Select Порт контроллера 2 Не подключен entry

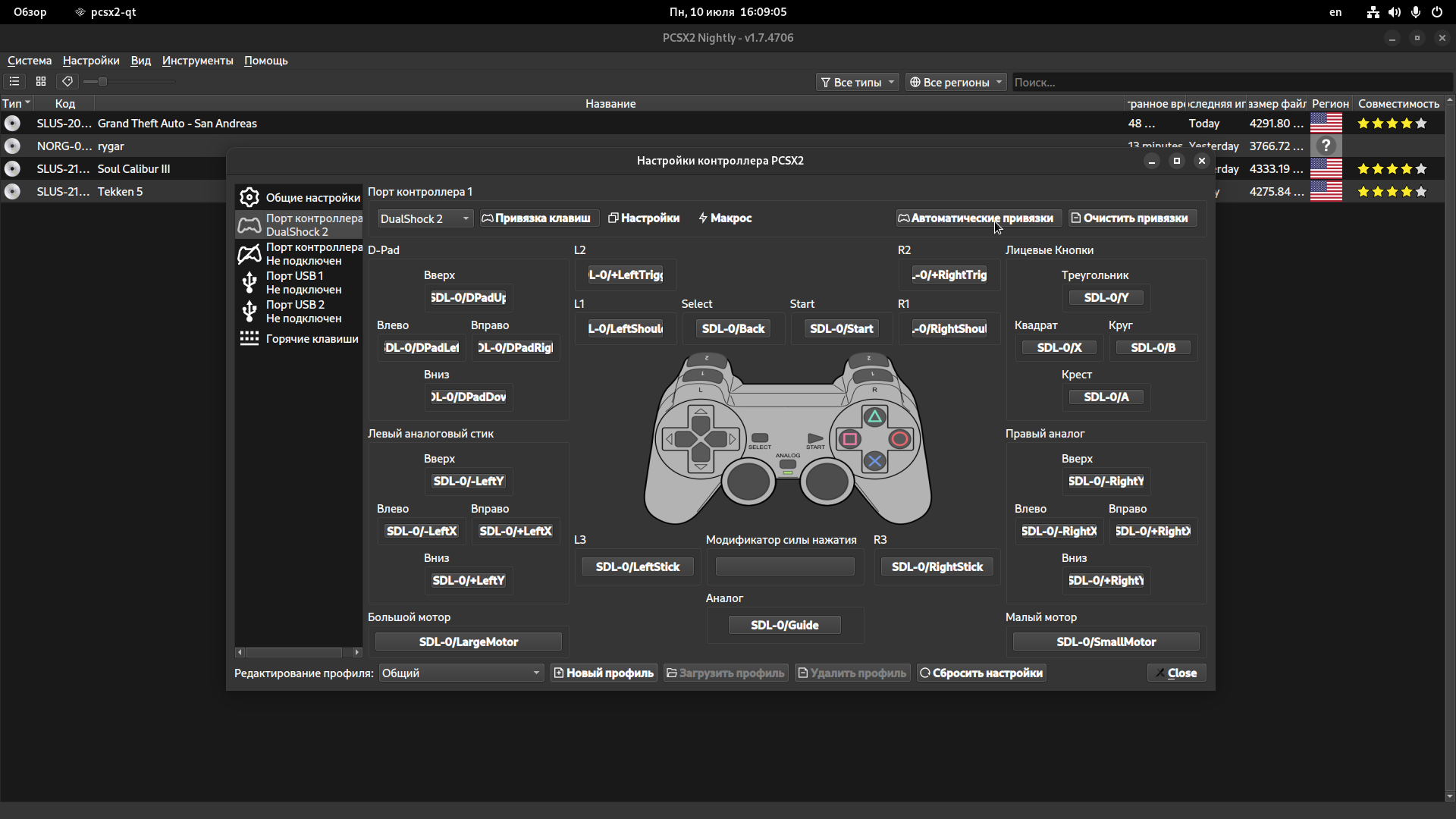coord(300,254)
